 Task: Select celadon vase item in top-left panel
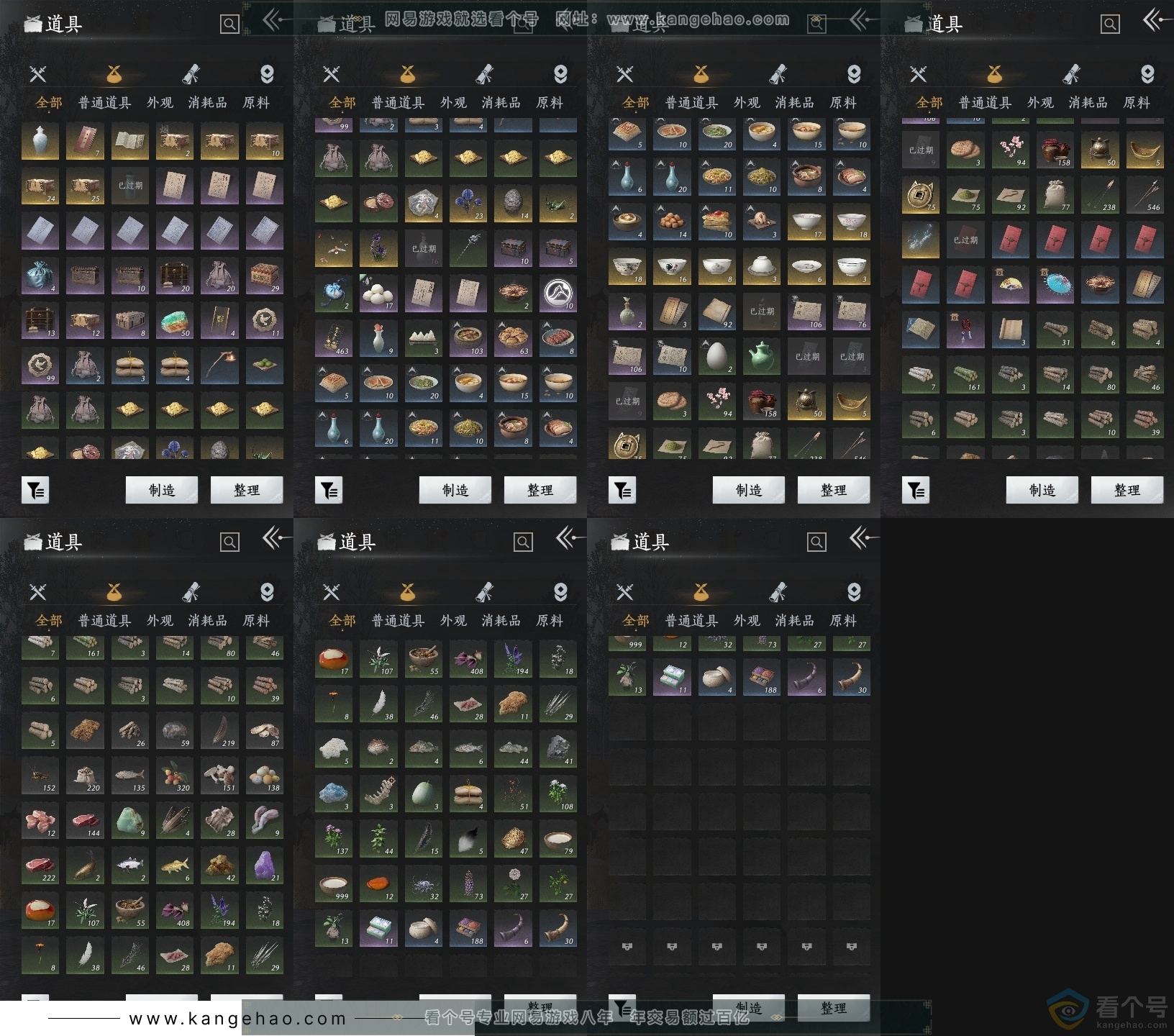(40, 141)
